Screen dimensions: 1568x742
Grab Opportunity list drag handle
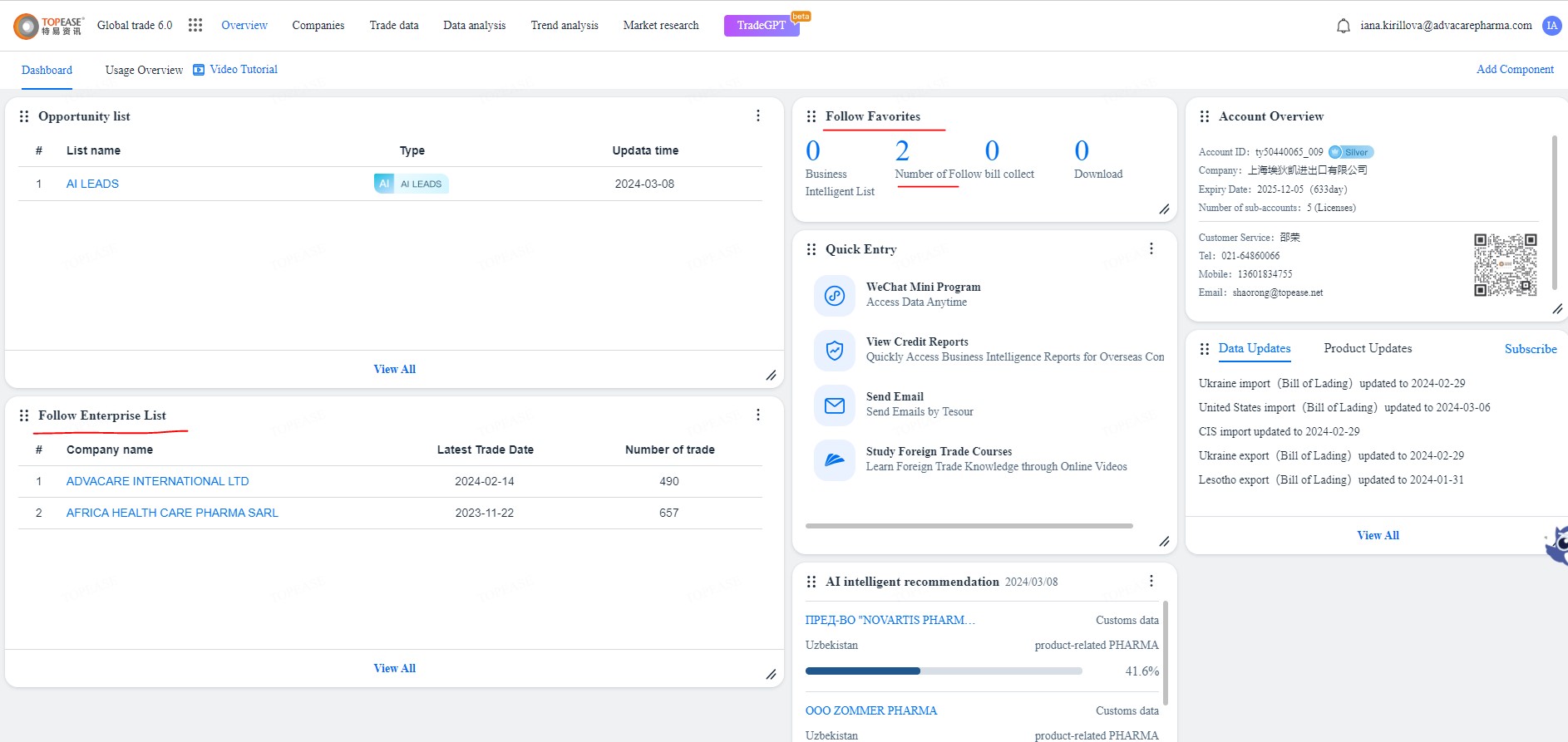click(x=24, y=116)
